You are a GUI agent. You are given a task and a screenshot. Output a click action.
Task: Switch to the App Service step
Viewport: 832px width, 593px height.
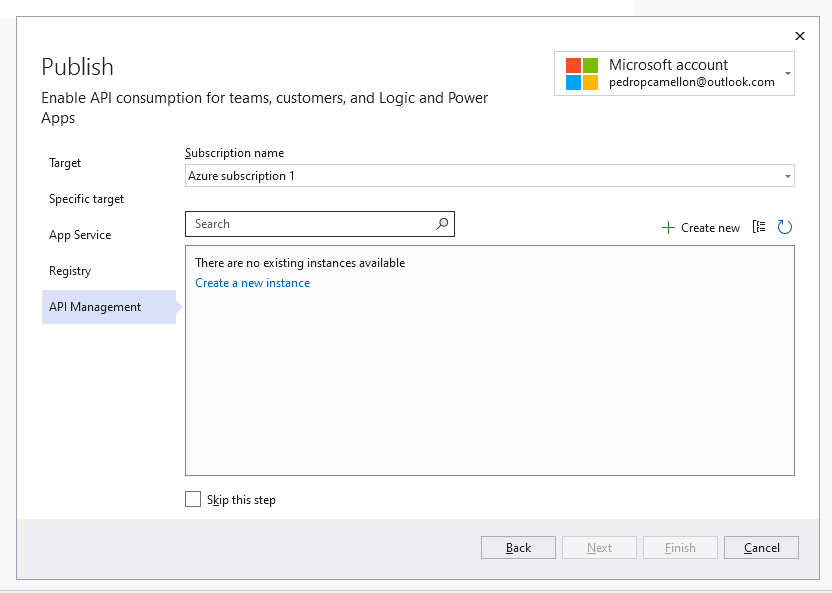pyautogui.click(x=80, y=235)
